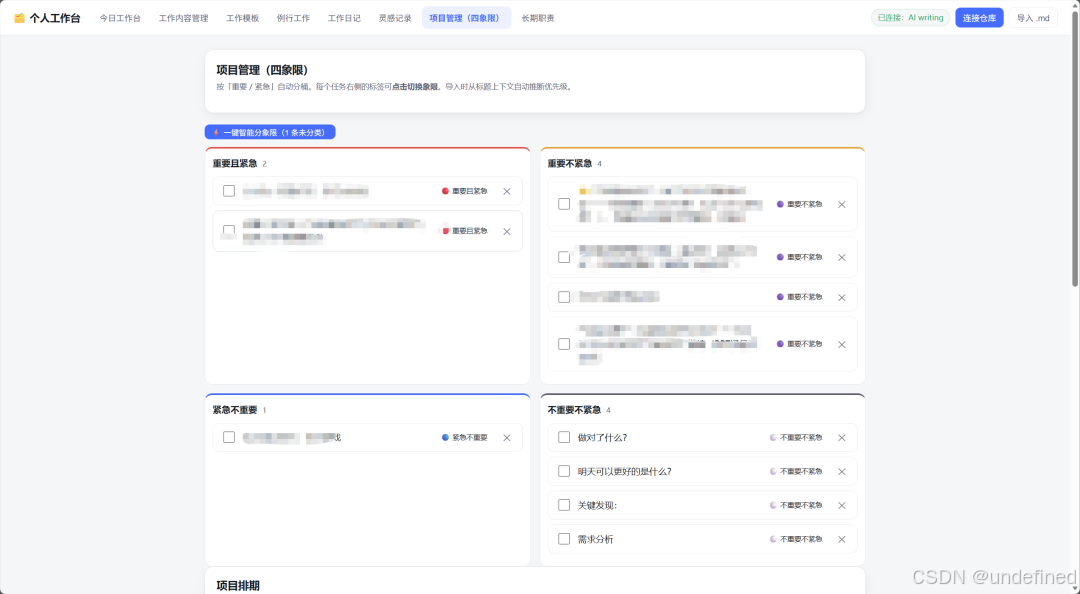This screenshot has width=1080, height=594.
Task: Toggle the quadrant tag on 关键发现:
Action: [x=796, y=505]
